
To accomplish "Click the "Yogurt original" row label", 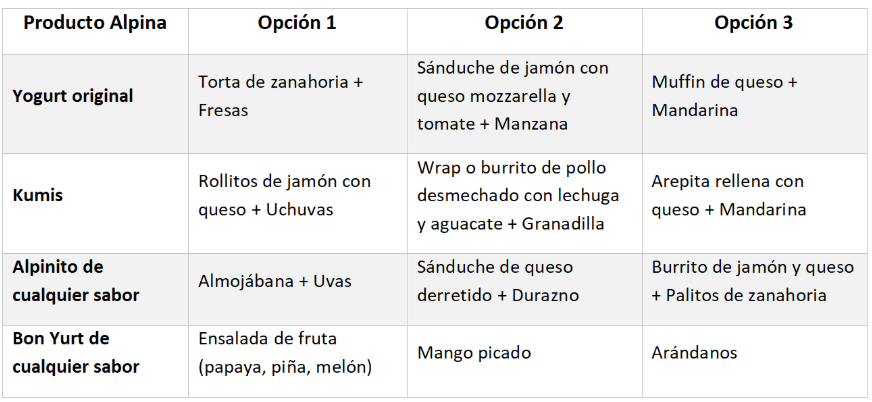I will coord(73,96).
